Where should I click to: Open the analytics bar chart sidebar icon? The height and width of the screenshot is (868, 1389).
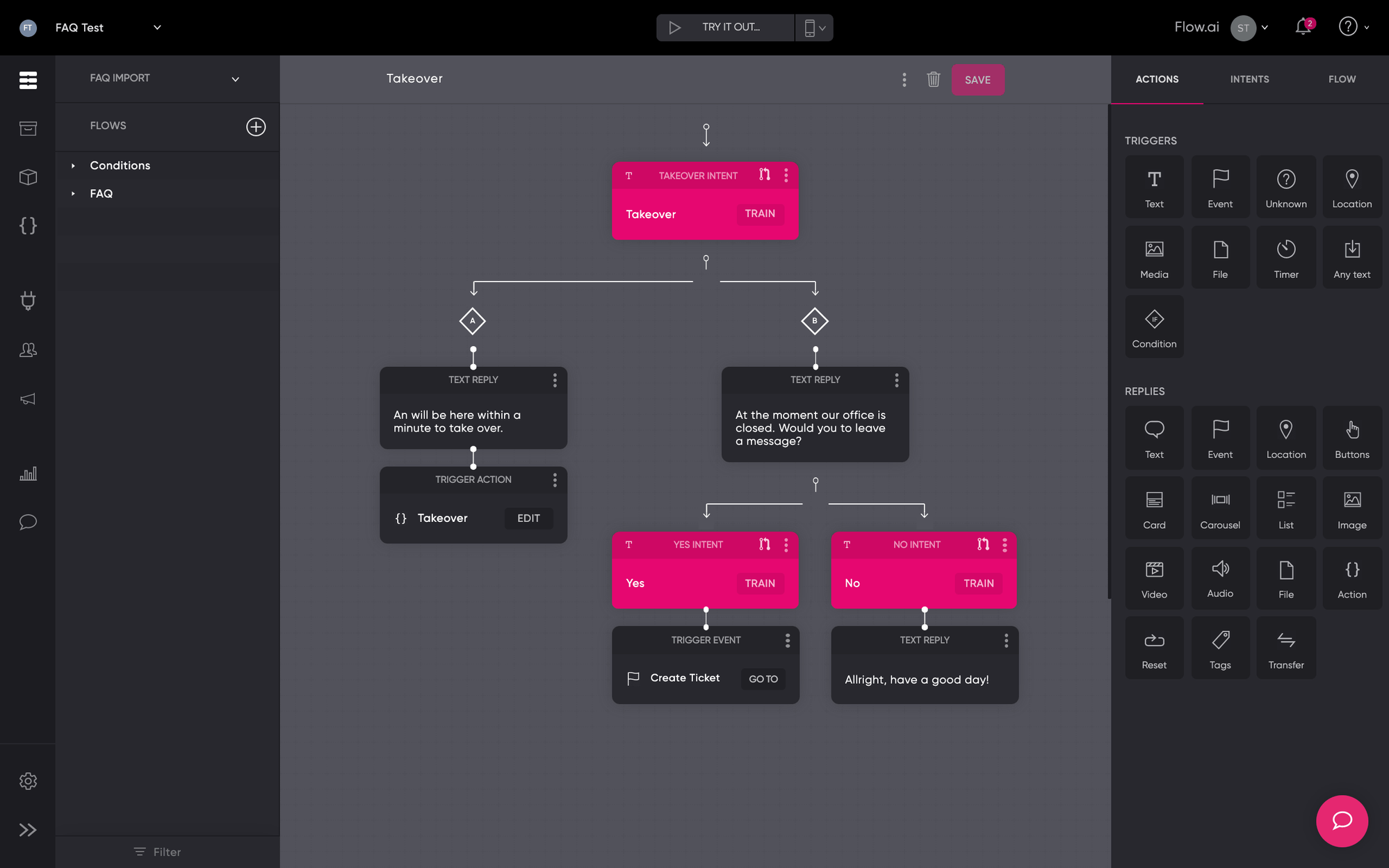[x=28, y=474]
